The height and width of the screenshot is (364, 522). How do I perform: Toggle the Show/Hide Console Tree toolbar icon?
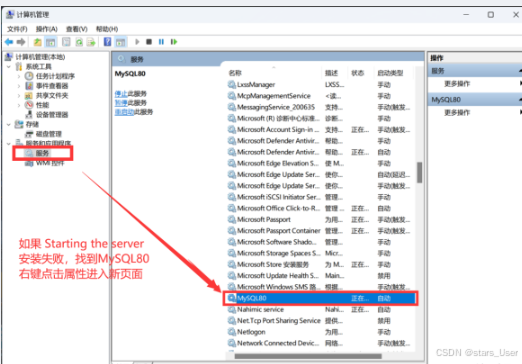coord(51,42)
